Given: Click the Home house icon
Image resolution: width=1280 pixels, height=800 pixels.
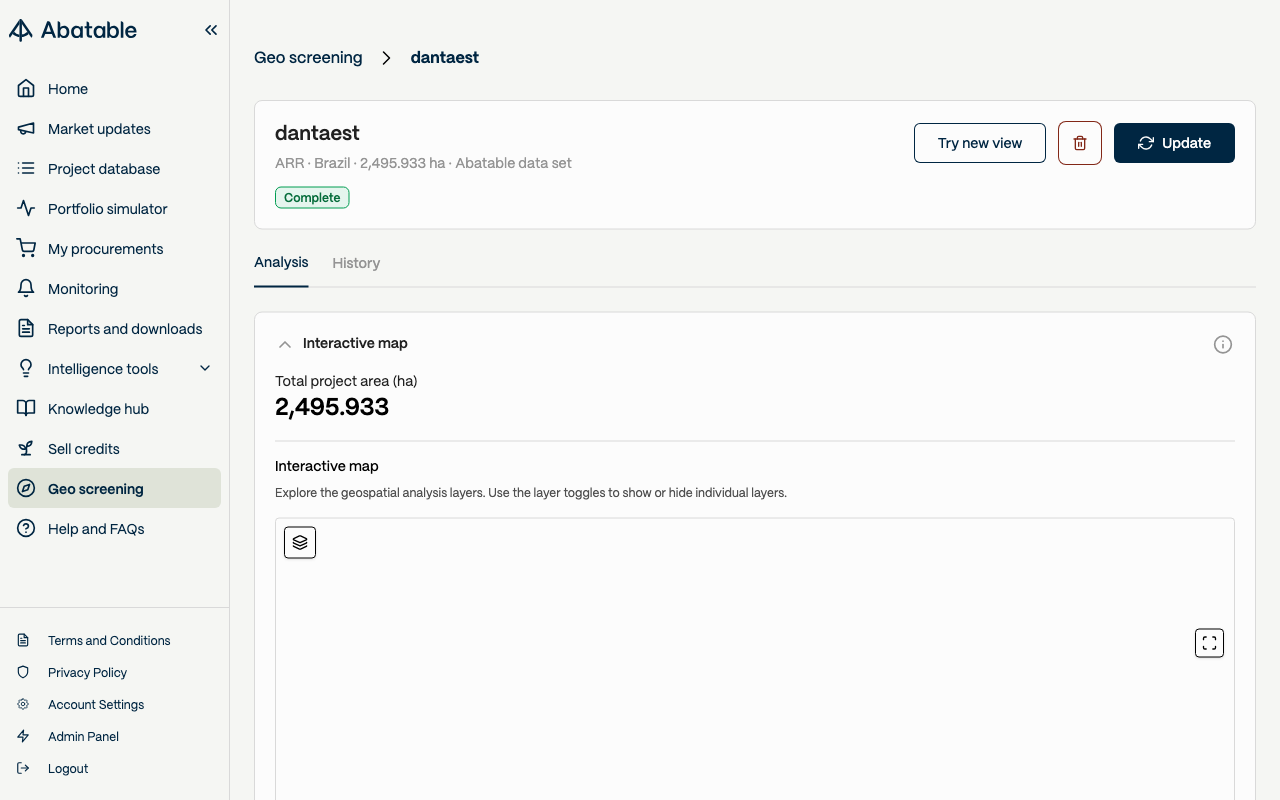Looking at the screenshot, I should (26, 89).
